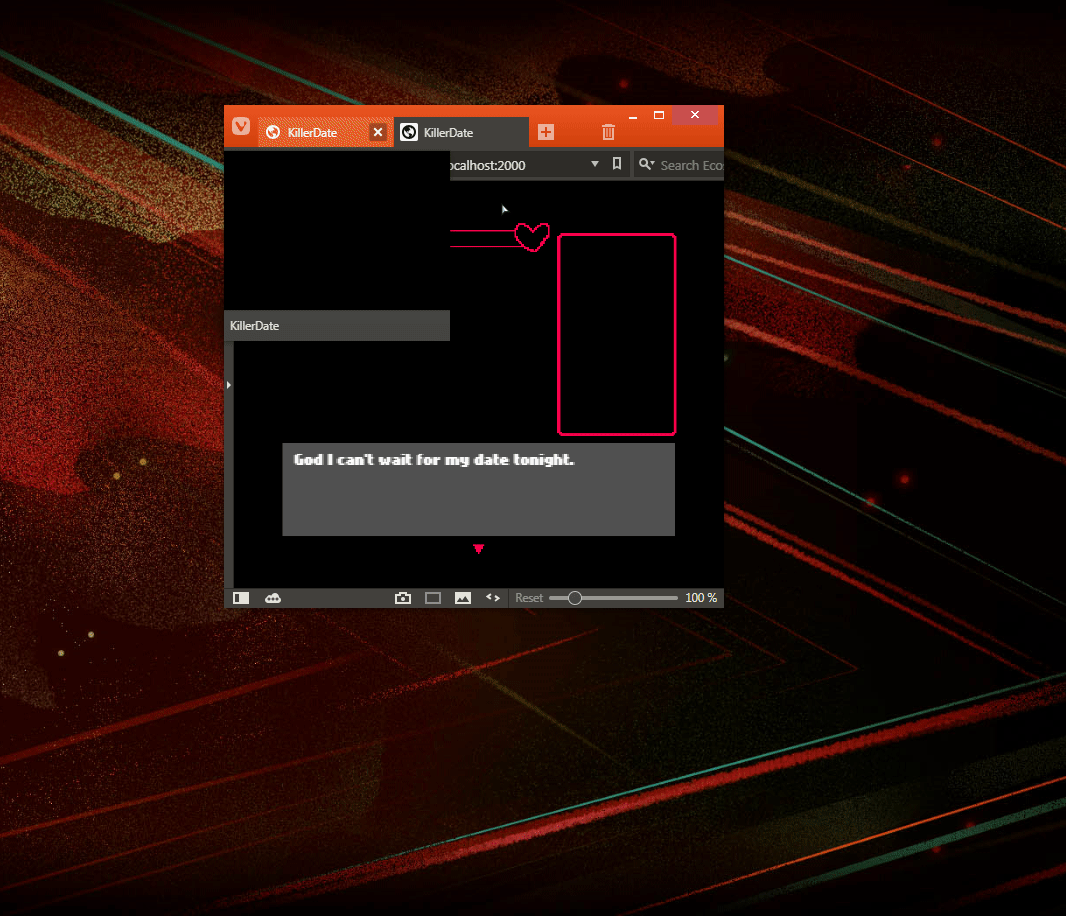Focus the Search Ecosia field
The width and height of the screenshot is (1066, 916).
pos(691,165)
